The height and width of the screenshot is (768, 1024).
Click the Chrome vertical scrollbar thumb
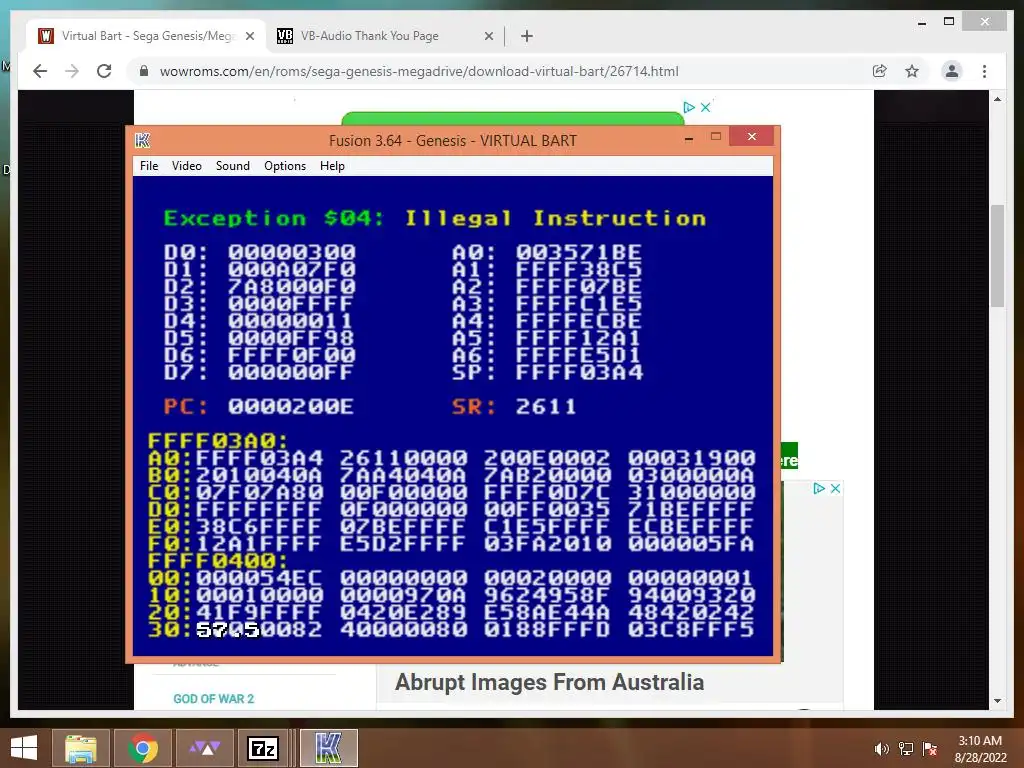997,255
